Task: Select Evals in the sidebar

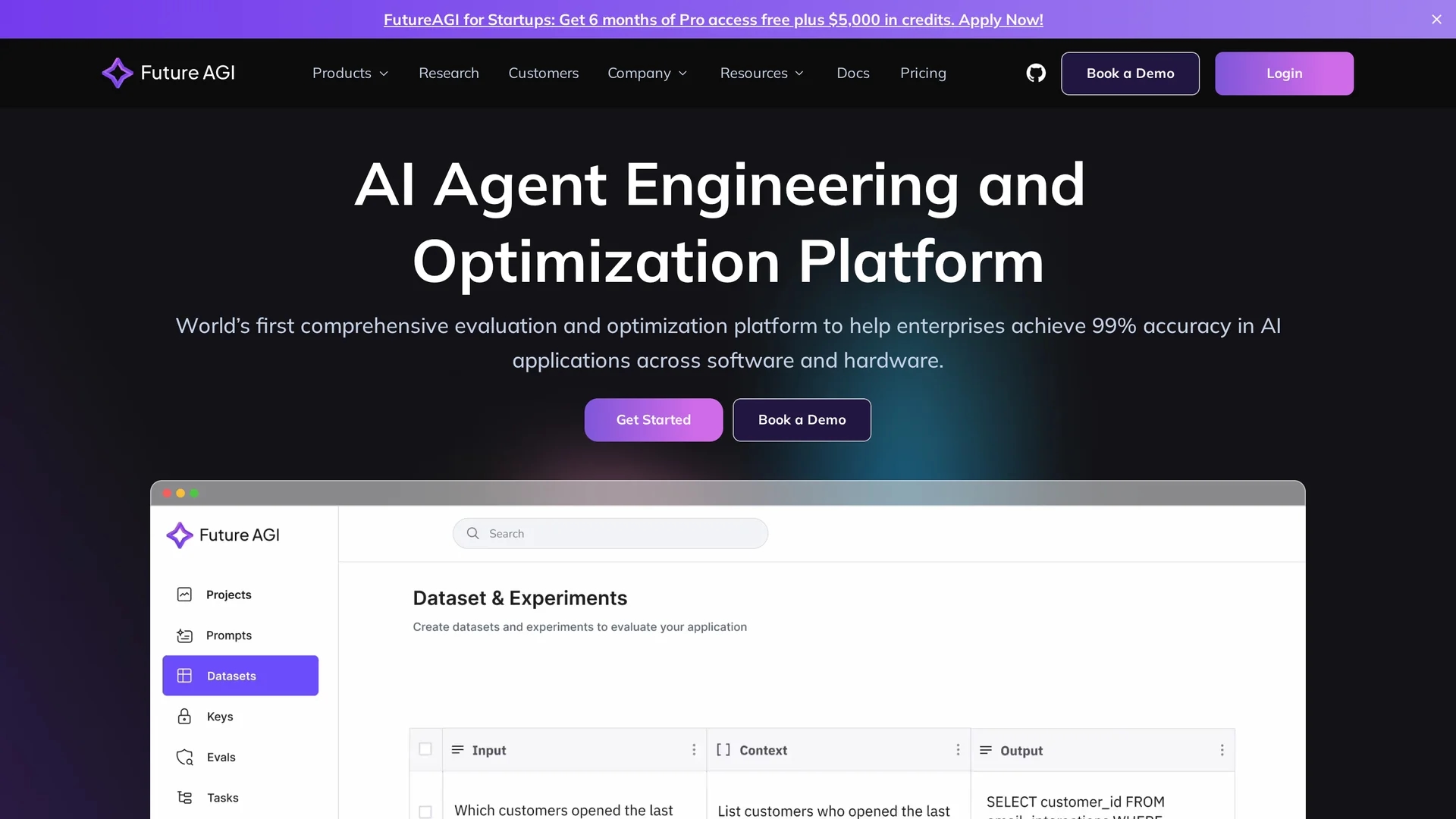Action: click(x=240, y=757)
